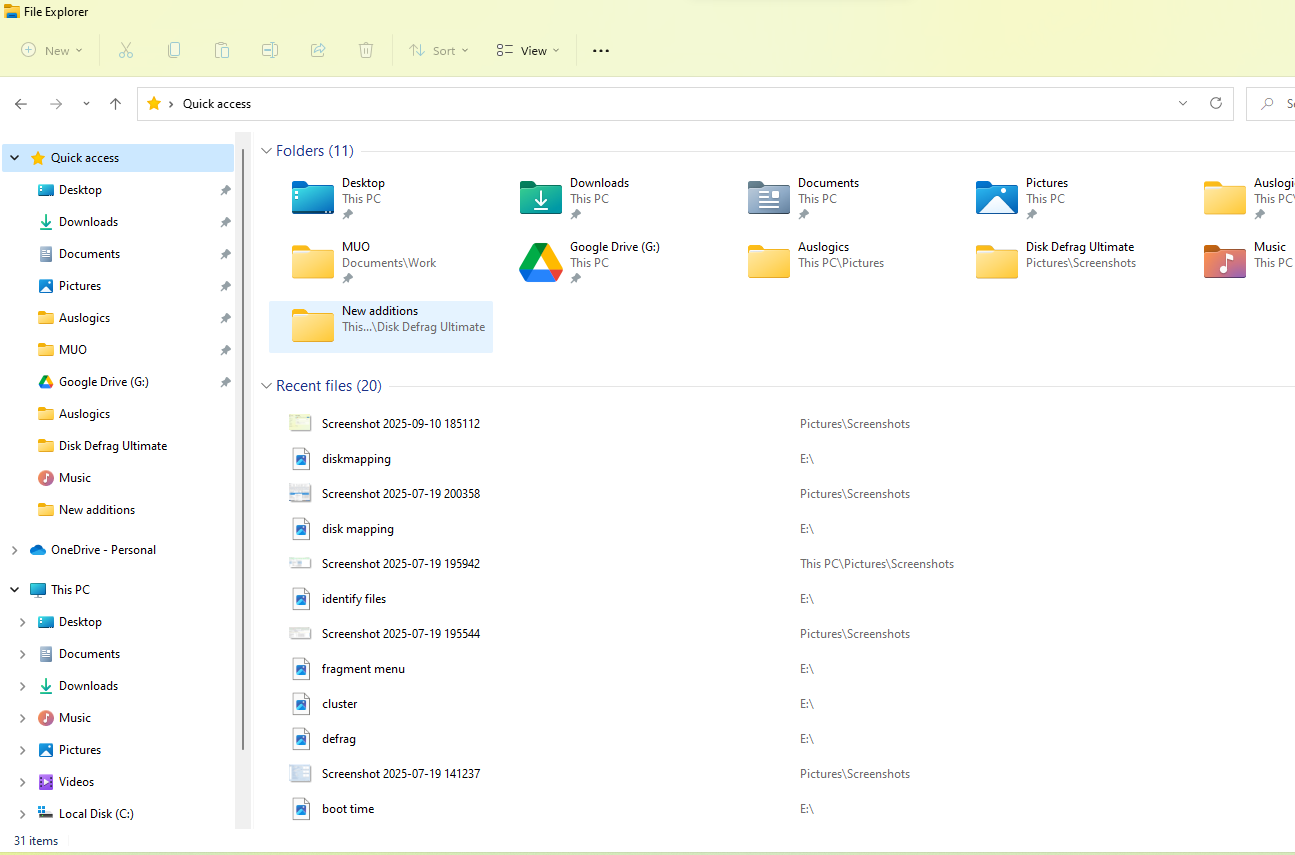Select the Rename icon on the toolbar

click(269, 50)
